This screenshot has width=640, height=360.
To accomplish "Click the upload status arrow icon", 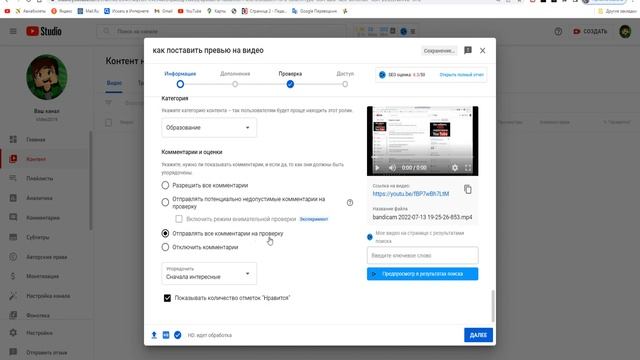I will (154, 335).
